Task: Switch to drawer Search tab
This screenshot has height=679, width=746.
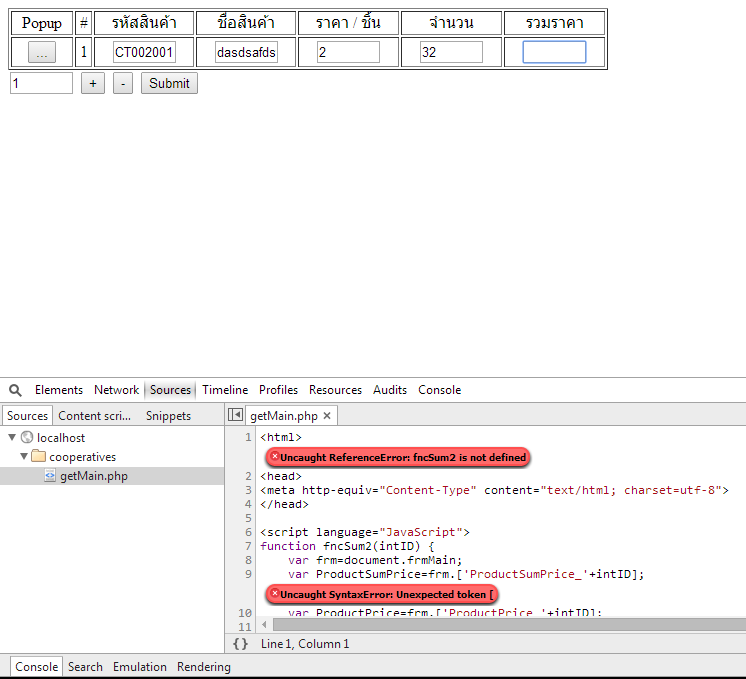Action: click(85, 667)
